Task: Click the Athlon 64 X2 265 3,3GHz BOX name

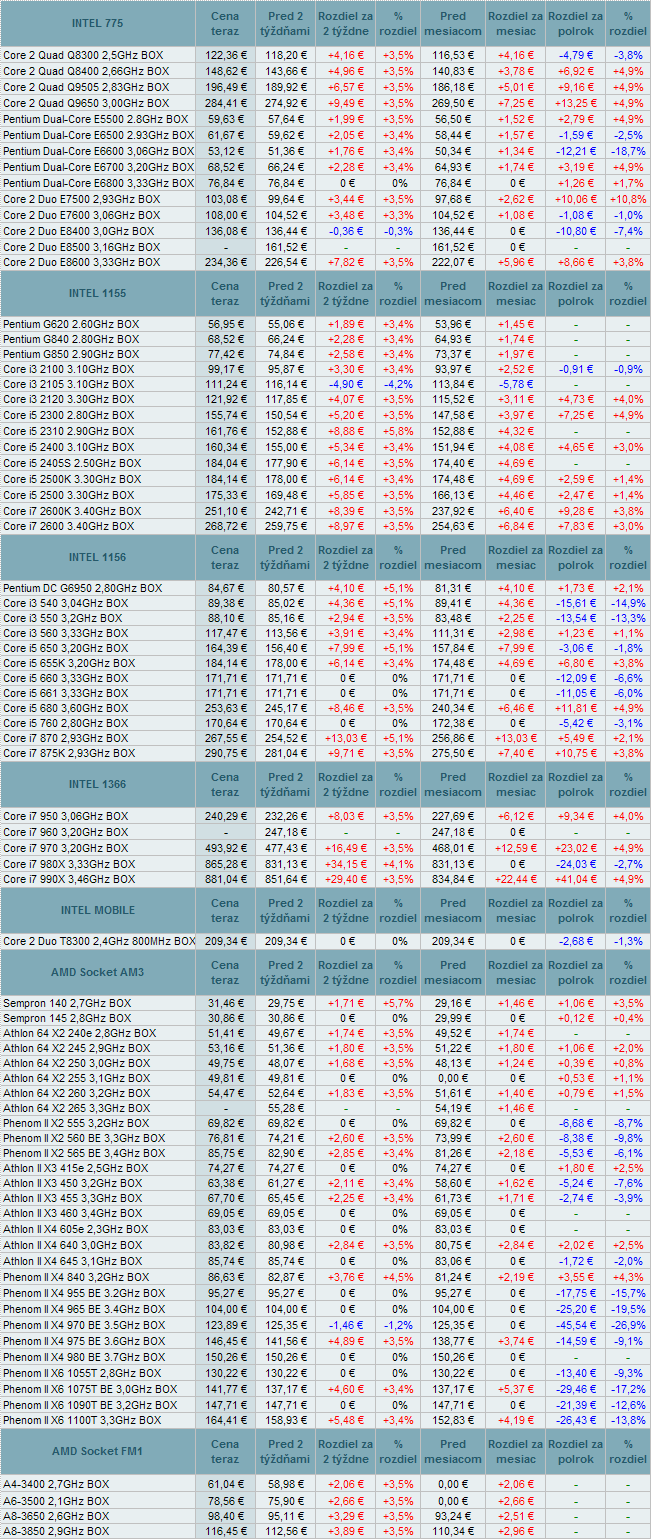Action: (77, 1109)
